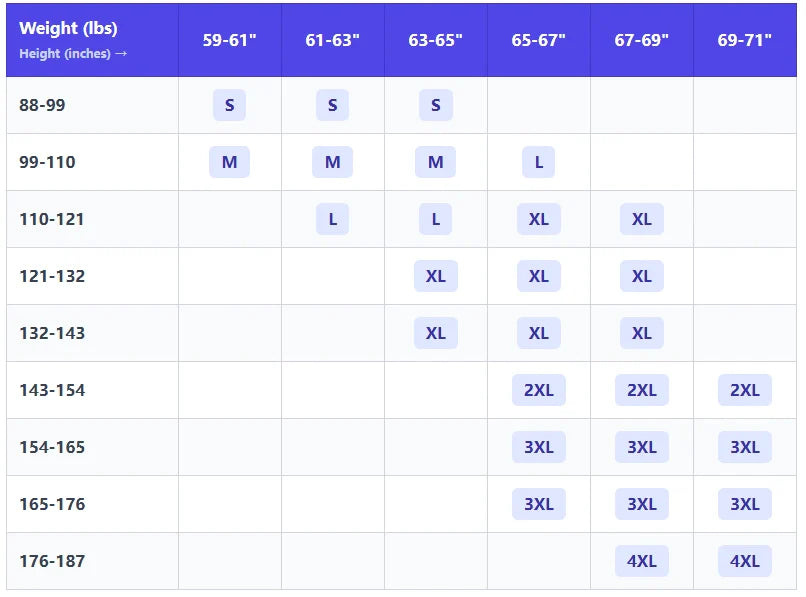Pick XL badge for 121-132 lbs, 63-65"
The width and height of the screenshot is (806, 597).
435,276
